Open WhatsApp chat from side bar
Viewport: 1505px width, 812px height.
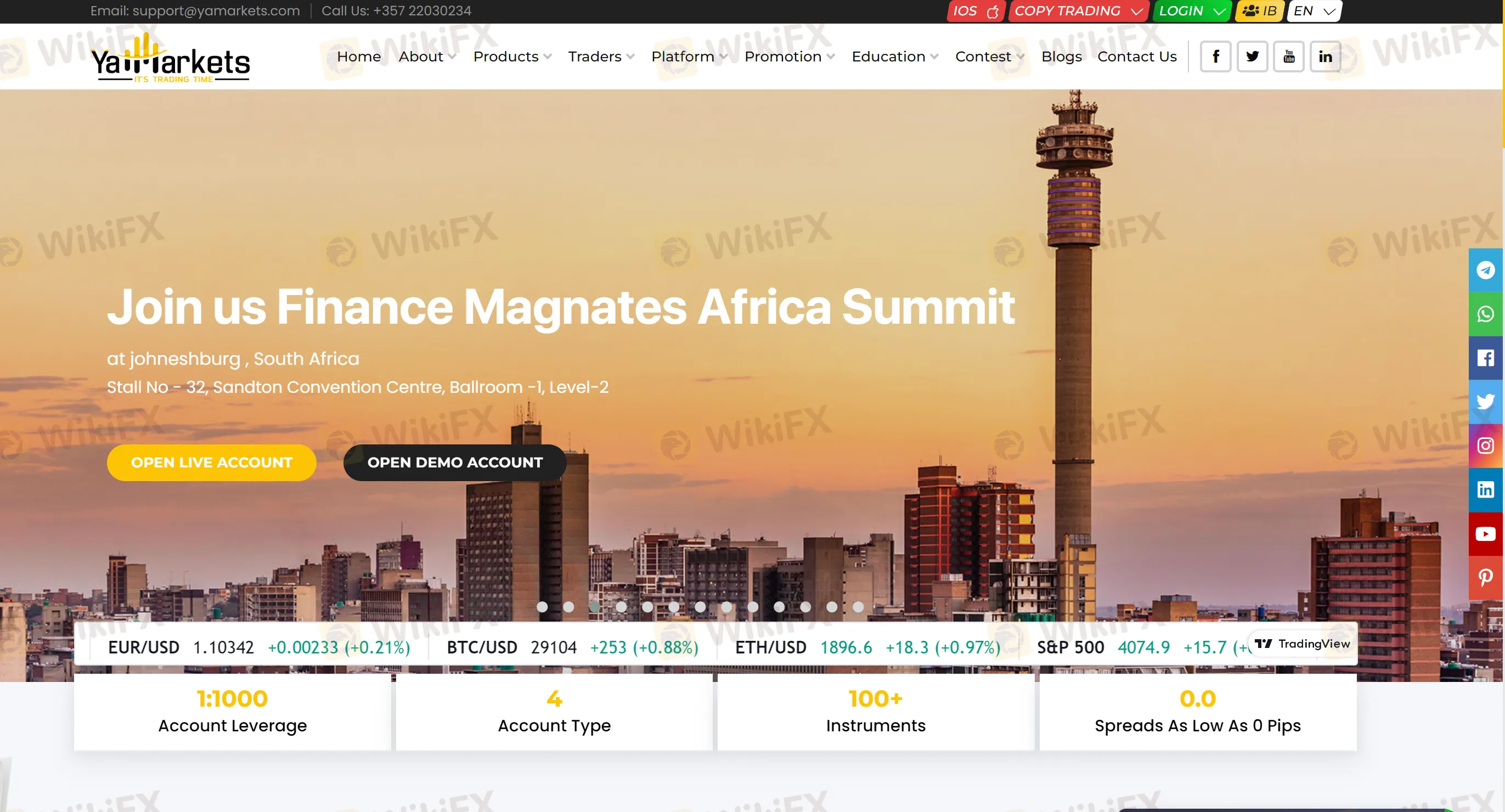point(1485,314)
